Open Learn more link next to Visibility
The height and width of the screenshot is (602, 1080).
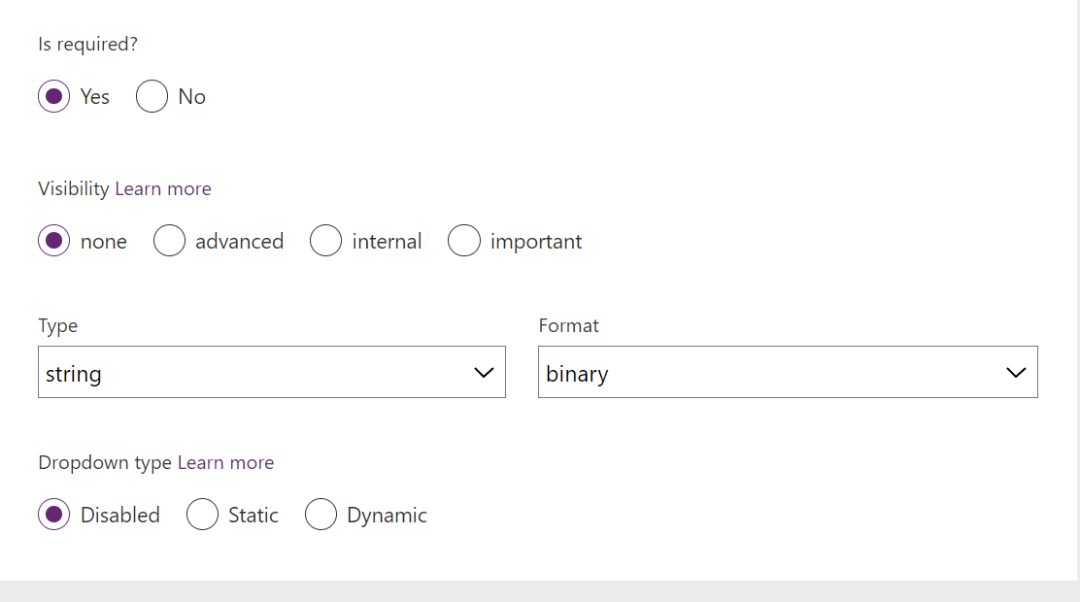163,189
